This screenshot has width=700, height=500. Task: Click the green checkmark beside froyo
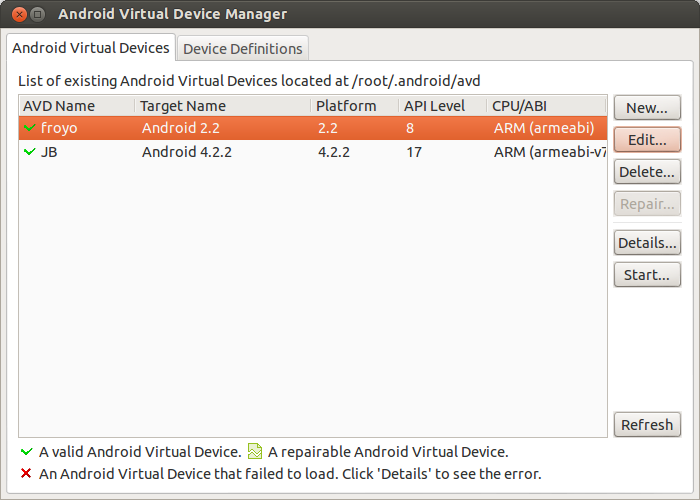pos(29,128)
